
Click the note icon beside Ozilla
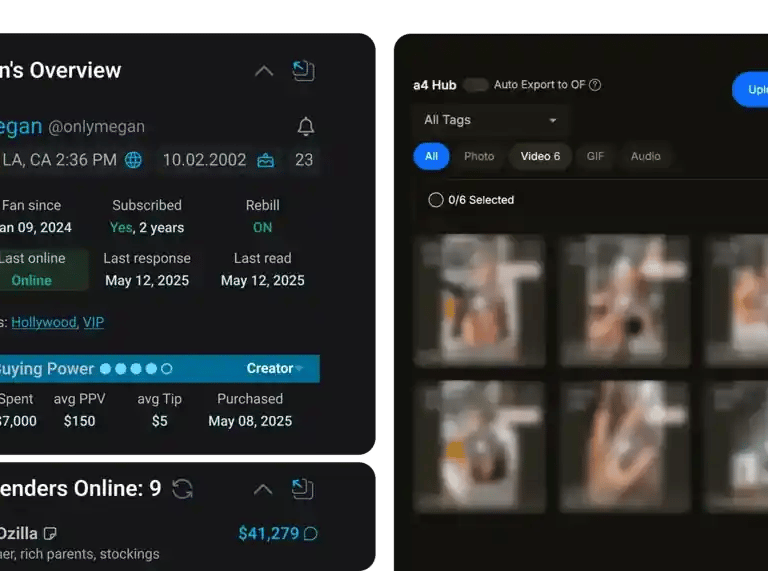pyautogui.click(x=50, y=533)
